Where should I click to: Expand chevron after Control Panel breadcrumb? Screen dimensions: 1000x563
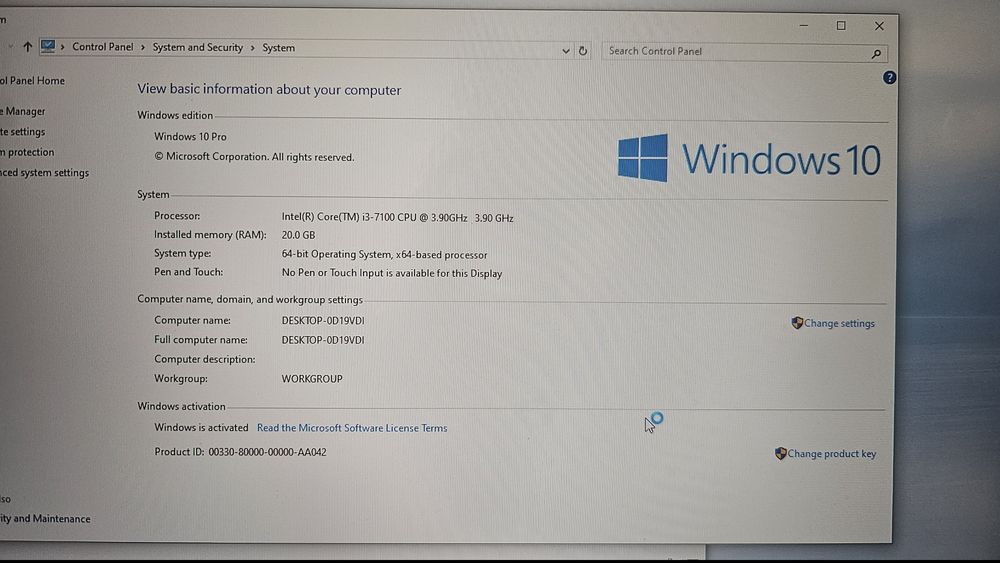pyautogui.click(x=143, y=47)
